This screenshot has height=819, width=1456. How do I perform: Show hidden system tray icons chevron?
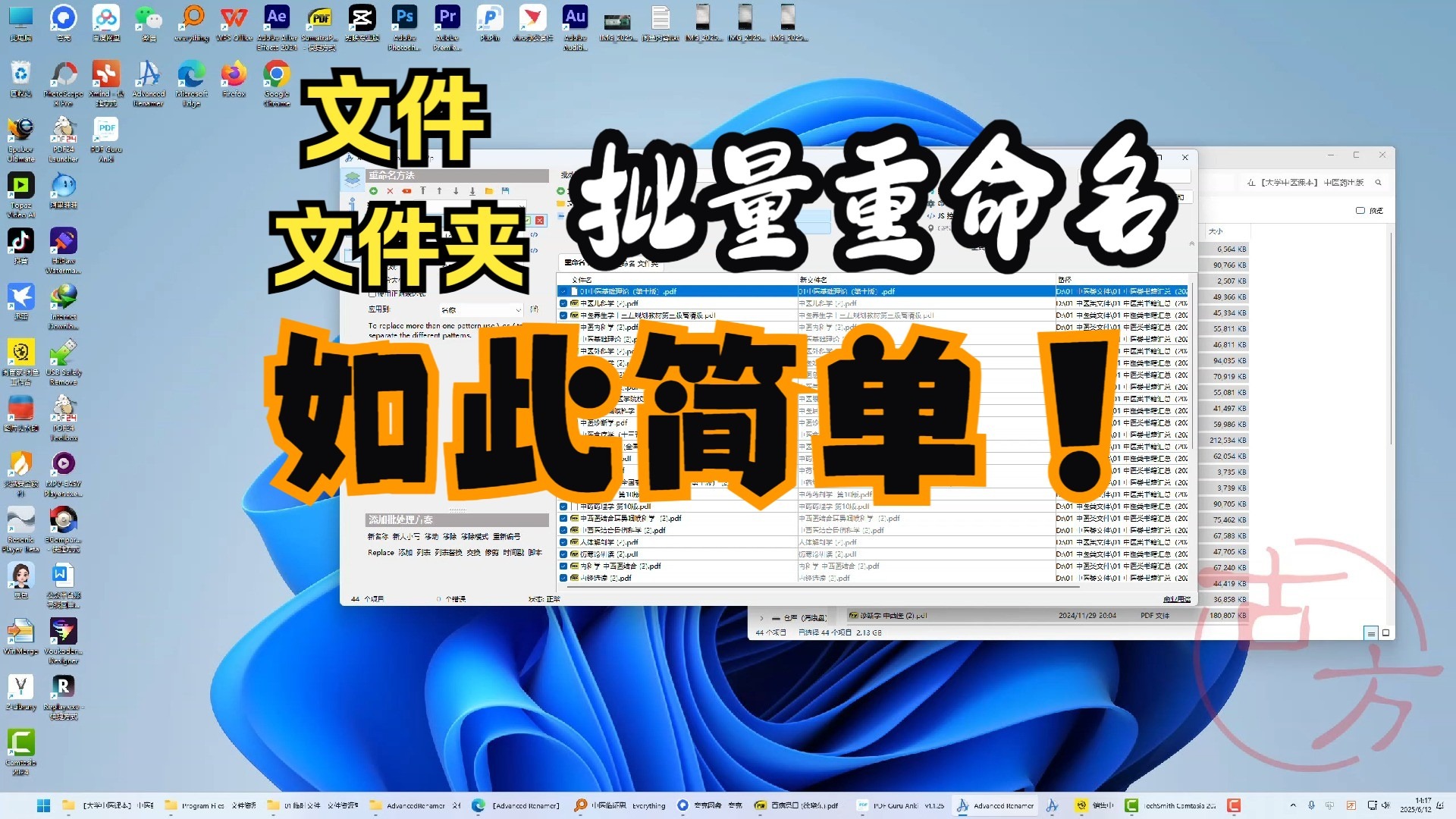(x=1292, y=805)
